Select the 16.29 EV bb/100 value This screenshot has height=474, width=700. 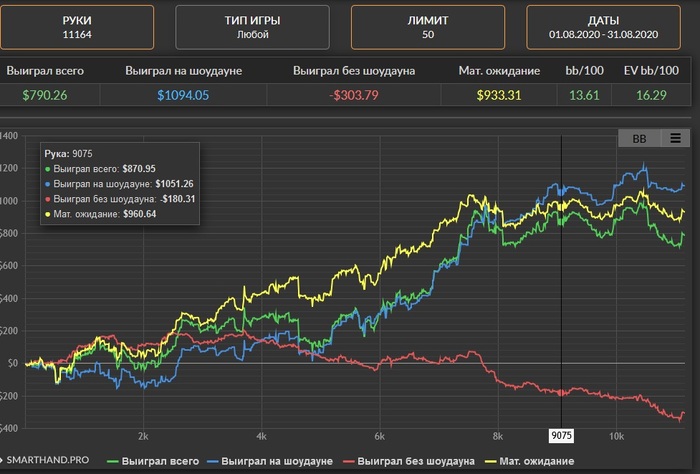651,95
